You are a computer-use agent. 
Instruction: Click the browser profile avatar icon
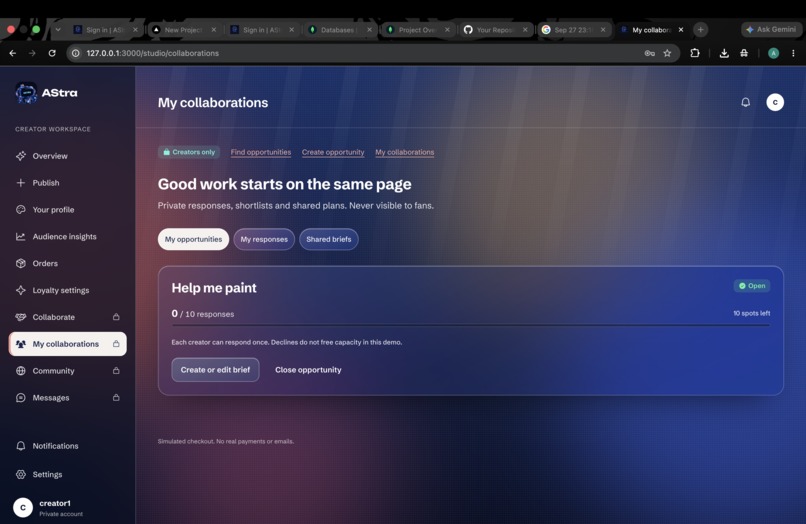click(773, 53)
